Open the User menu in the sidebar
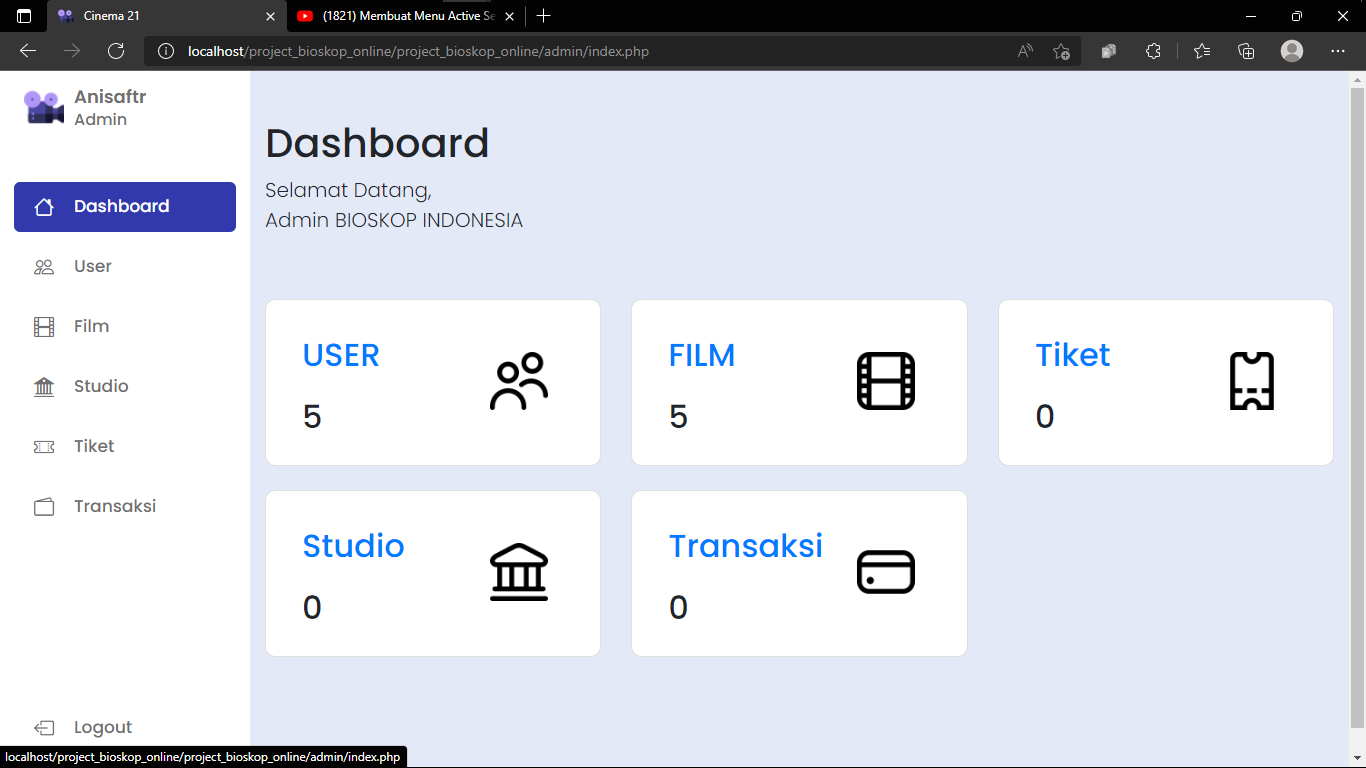The width and height of the screenshot is (1366, 768). pyautogui.click(x=92, y=266)
